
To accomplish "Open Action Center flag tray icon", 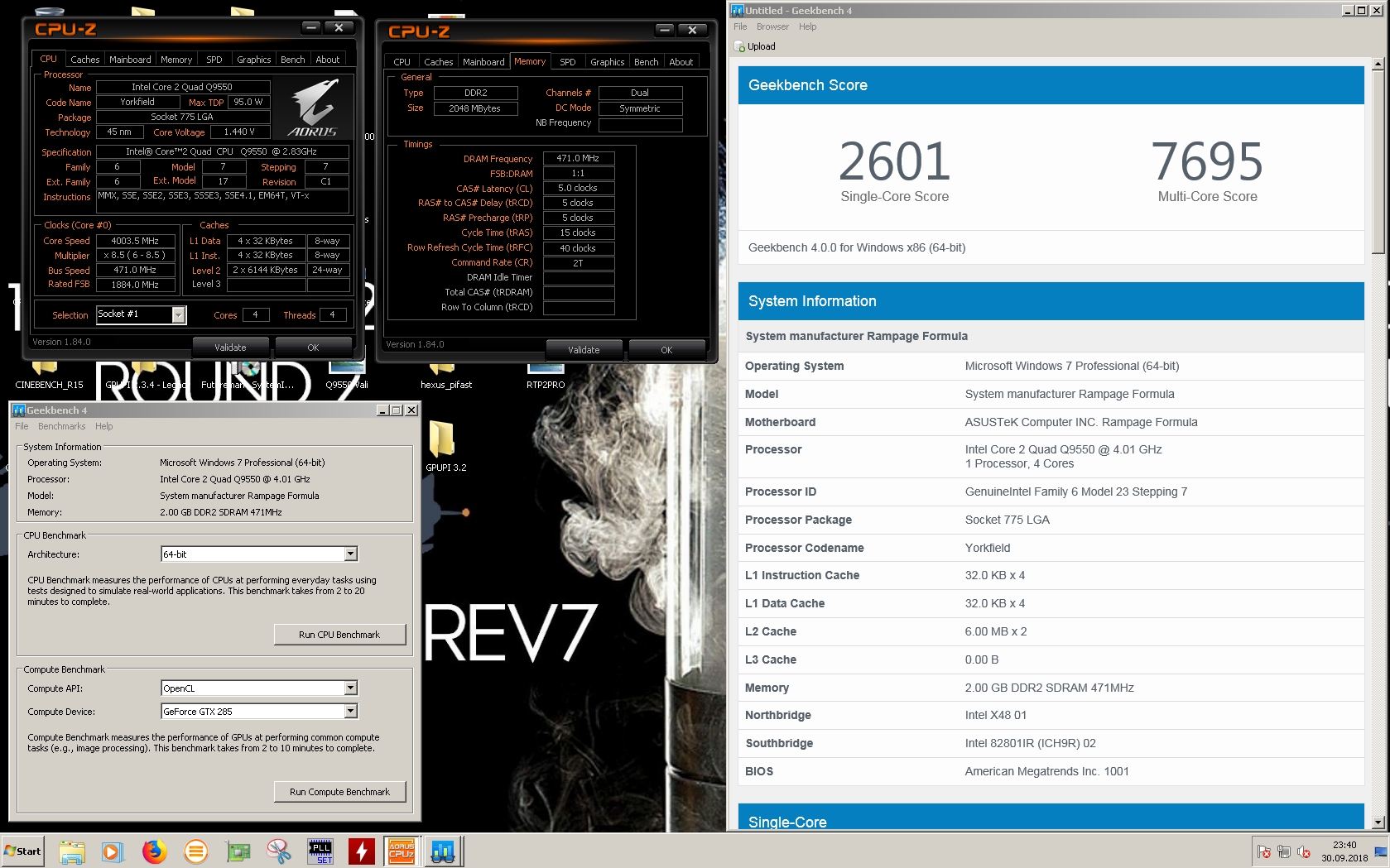I will (1264, 851).
